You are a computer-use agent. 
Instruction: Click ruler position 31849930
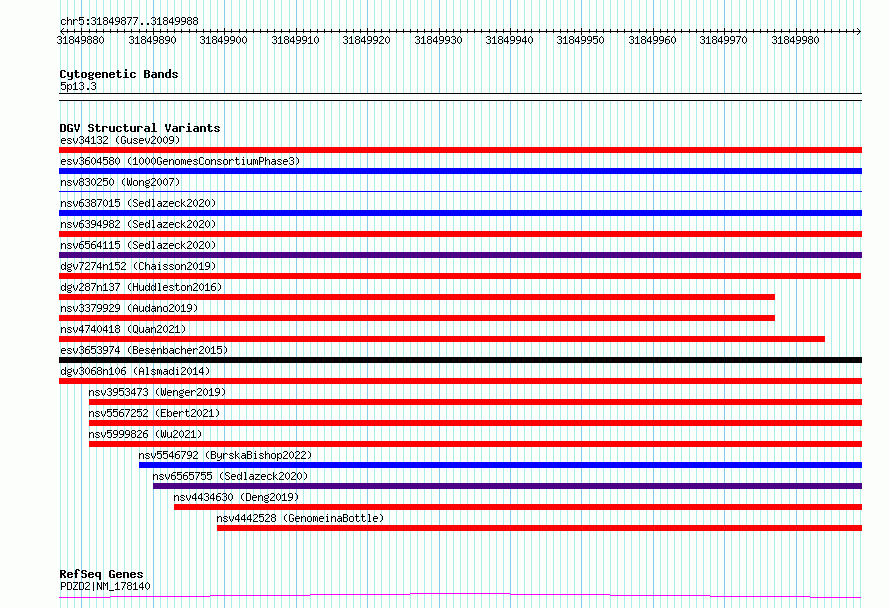tap(438, 40)
